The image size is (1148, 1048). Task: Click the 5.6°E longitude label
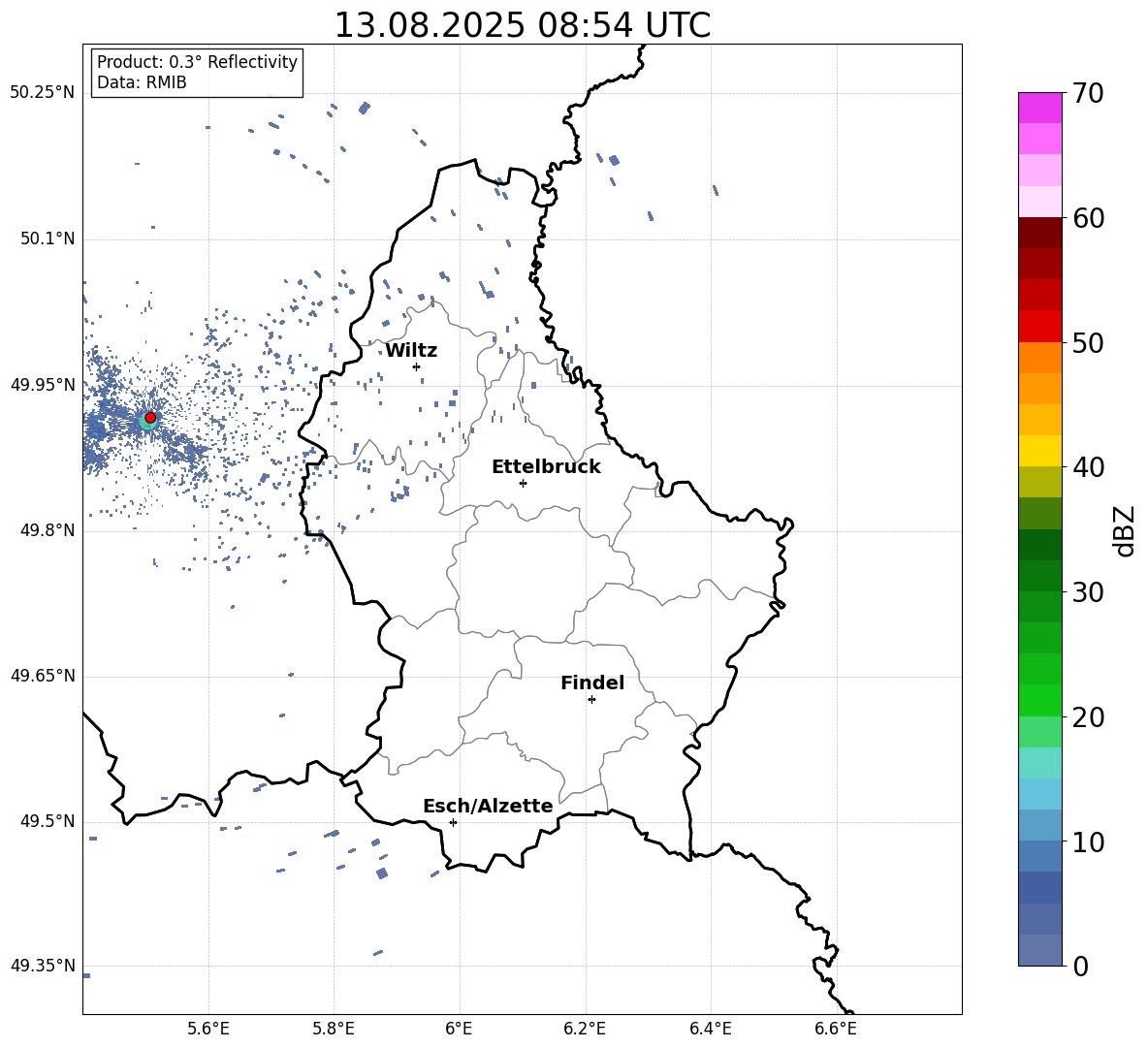208,1029
